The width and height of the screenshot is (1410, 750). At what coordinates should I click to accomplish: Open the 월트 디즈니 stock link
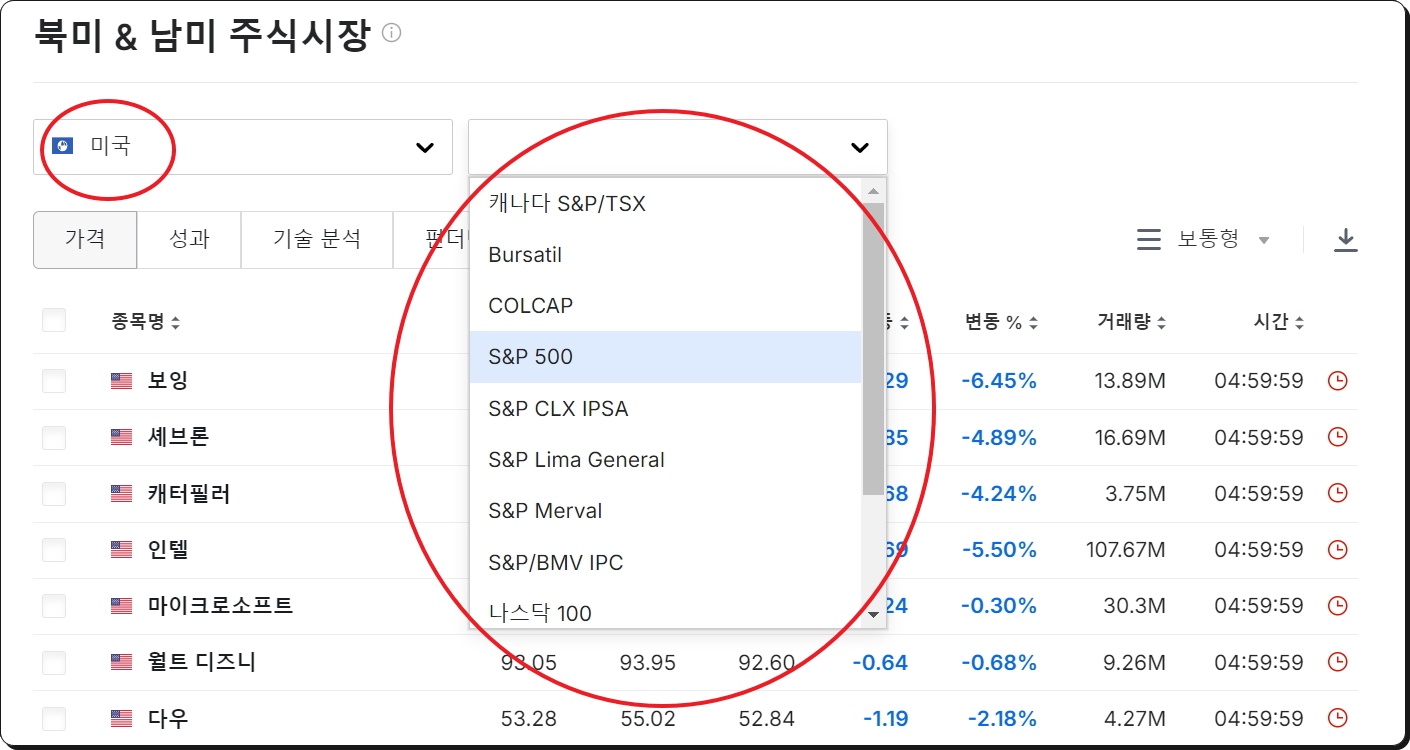[201, 662]
